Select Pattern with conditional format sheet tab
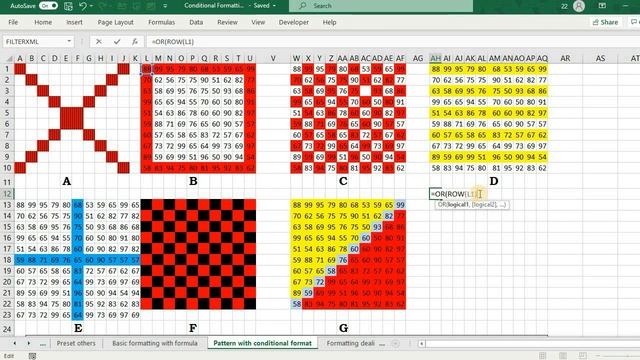 [262, 343]
